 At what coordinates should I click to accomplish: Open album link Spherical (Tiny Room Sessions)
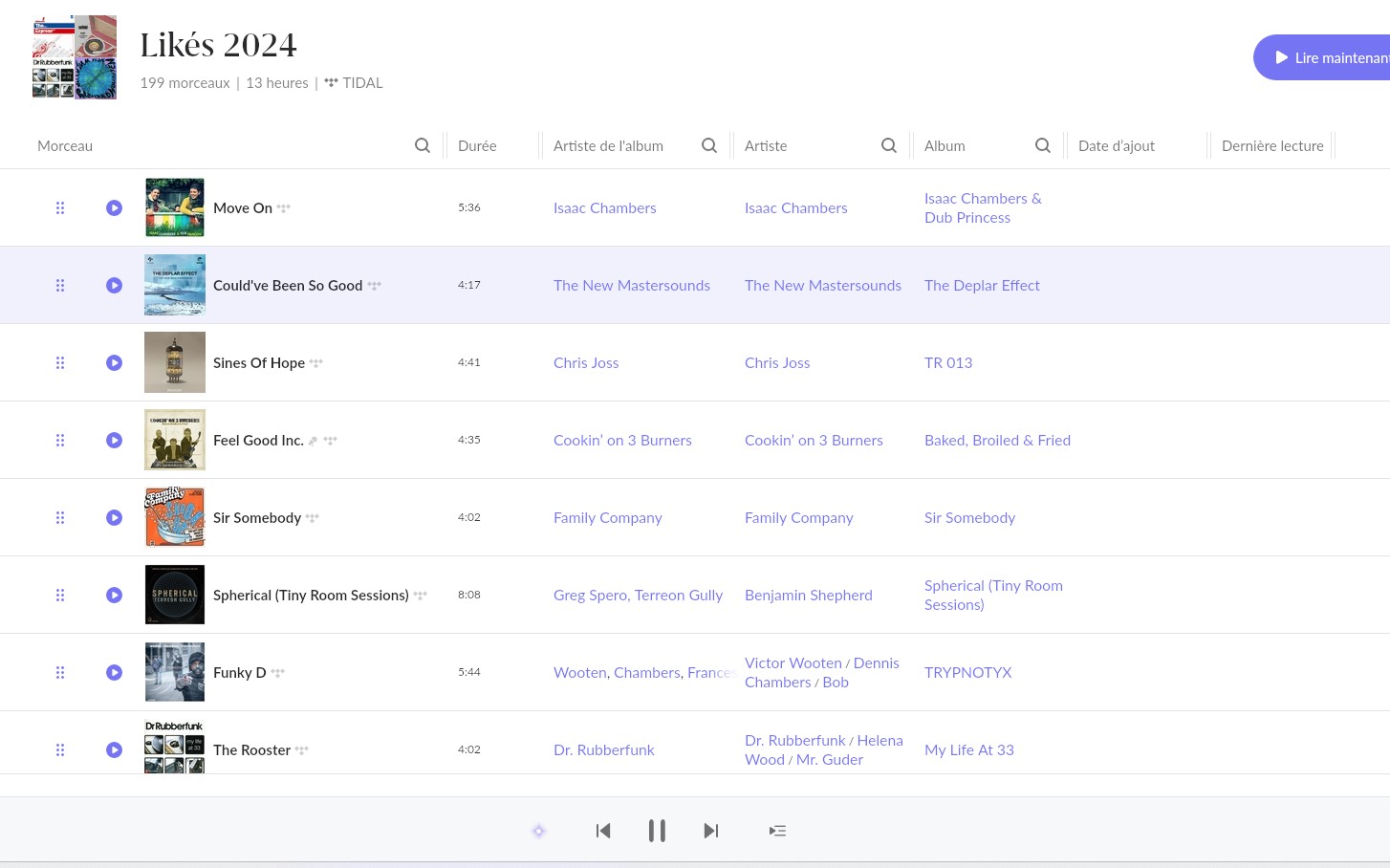click(x=993, y=595)
